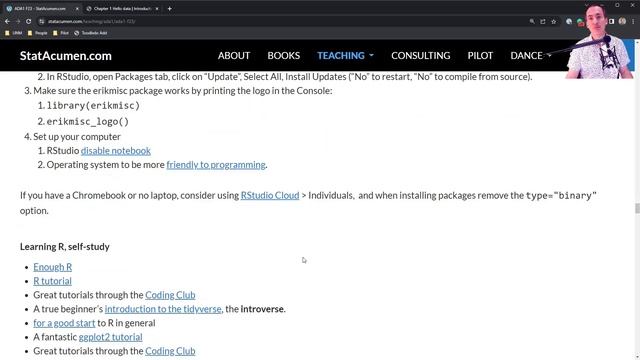Click the erikmisc_logo() code text
This screenshot has height=360, width=640.
pyautogui.click(x=88, y=122)
